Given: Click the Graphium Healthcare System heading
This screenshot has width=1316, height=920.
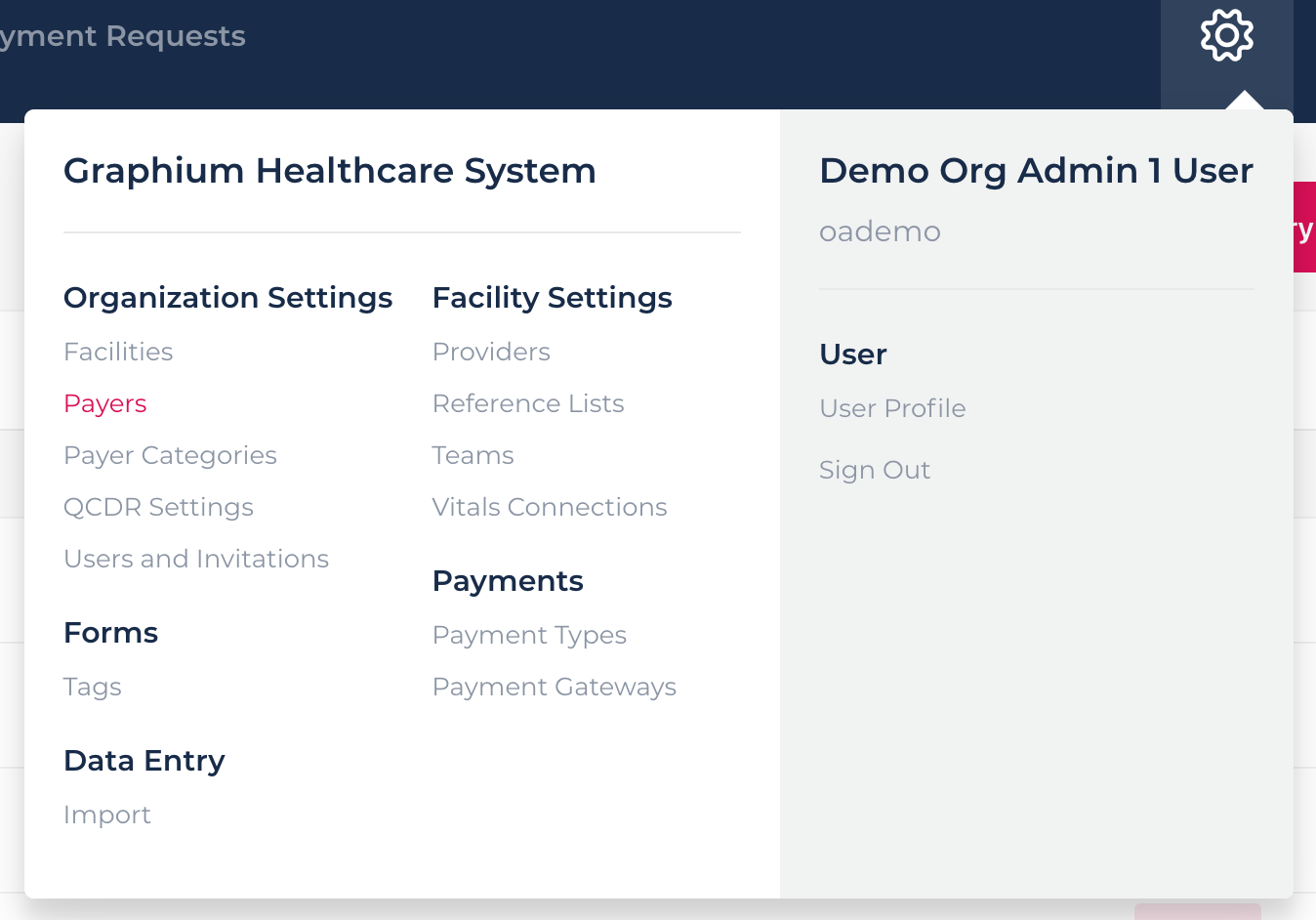Looking at the screenshot, I should tap(330, 171).
